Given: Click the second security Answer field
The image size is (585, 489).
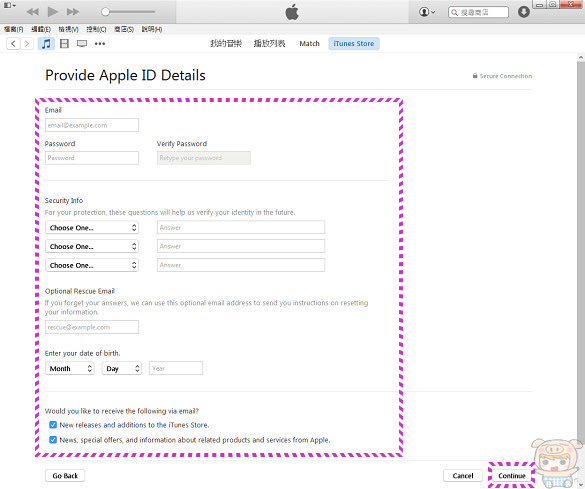Looking at the screenshot, I should [x=241, y=246].
